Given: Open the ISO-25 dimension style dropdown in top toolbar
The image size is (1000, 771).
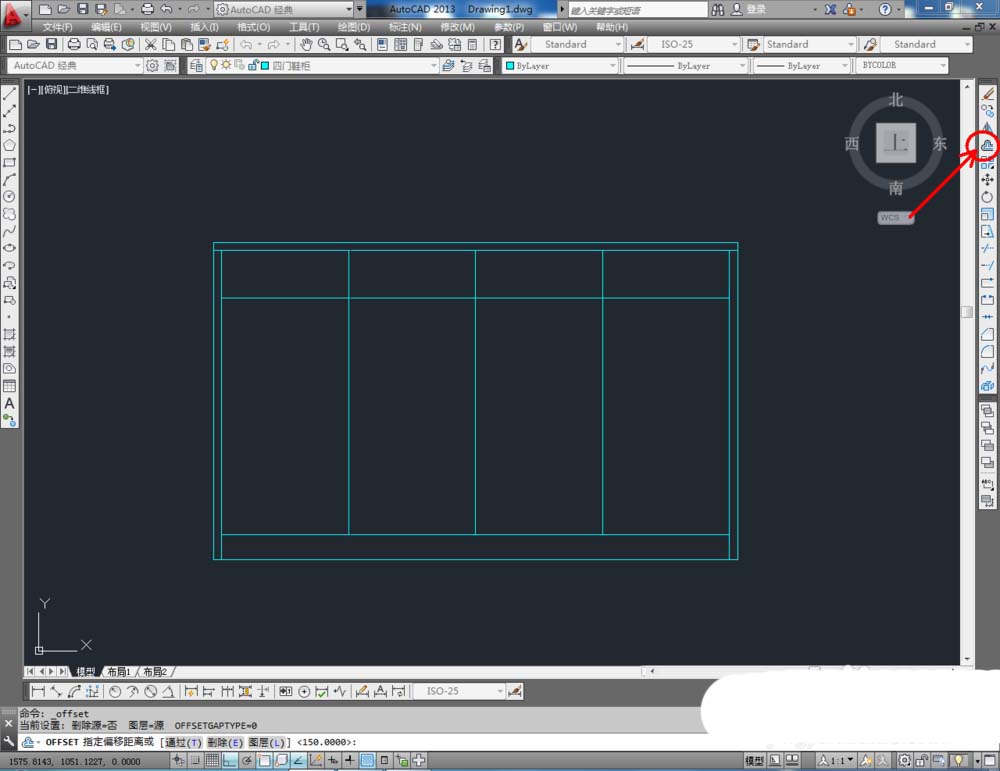Looking at the screenshot, I should click(693, 45).
